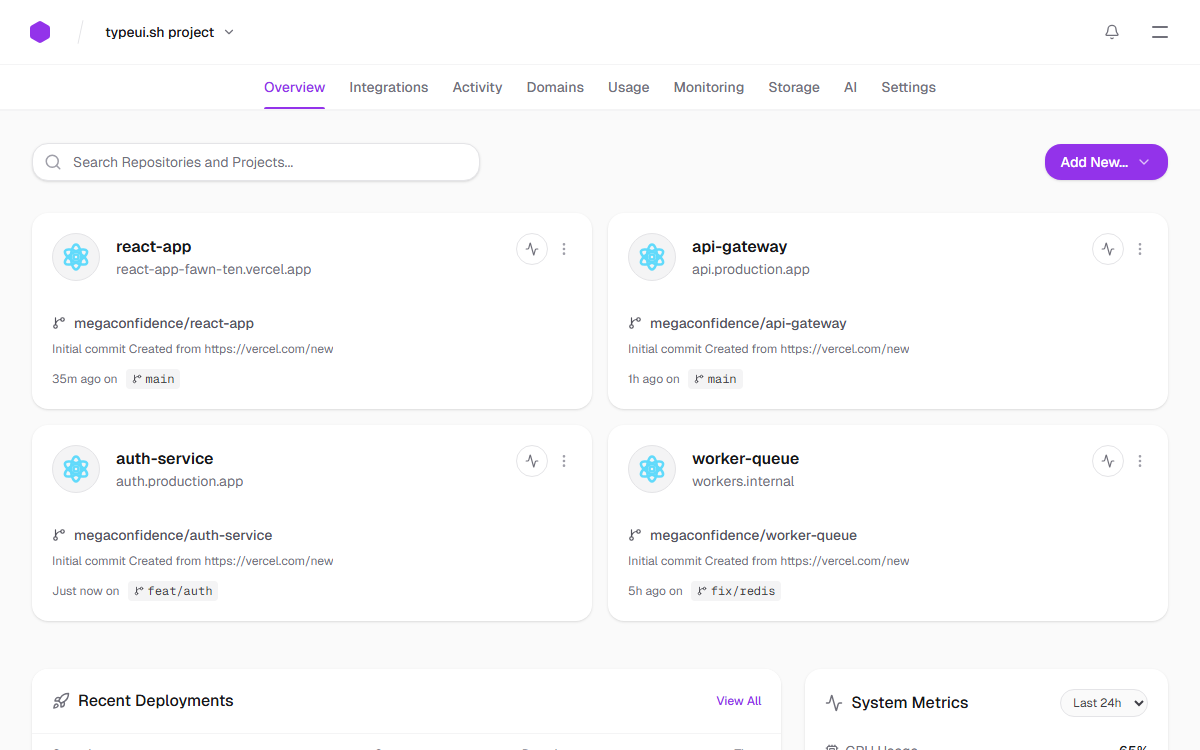Expand the typeui.sh project switcher

click(170, 32)
